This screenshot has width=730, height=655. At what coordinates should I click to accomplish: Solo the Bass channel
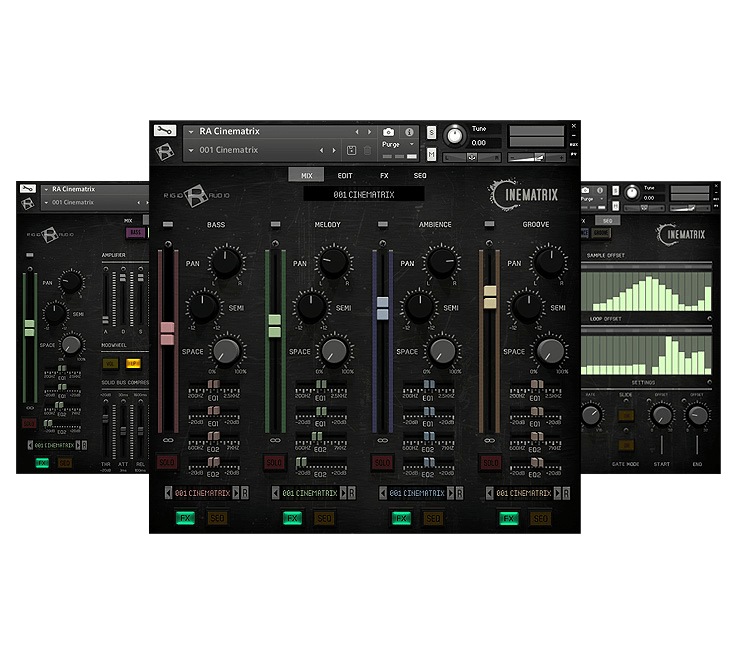tap(167, 463)
